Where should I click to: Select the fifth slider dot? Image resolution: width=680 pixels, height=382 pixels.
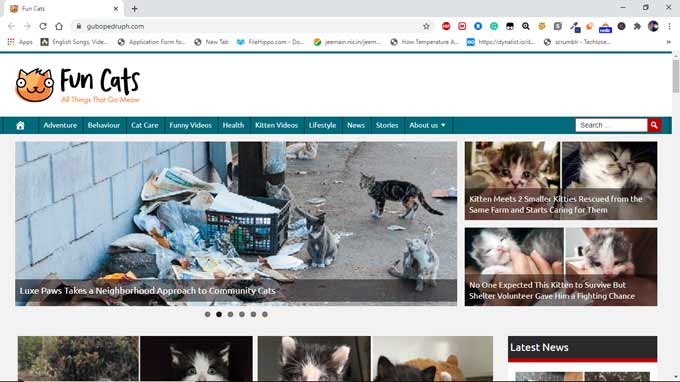(253, 314)
